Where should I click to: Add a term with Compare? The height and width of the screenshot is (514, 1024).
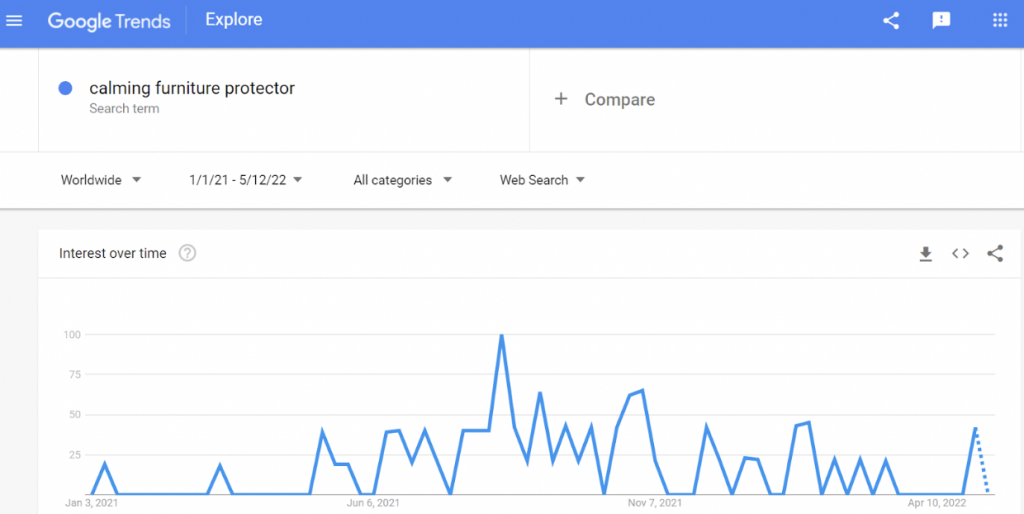click(604, 99)
